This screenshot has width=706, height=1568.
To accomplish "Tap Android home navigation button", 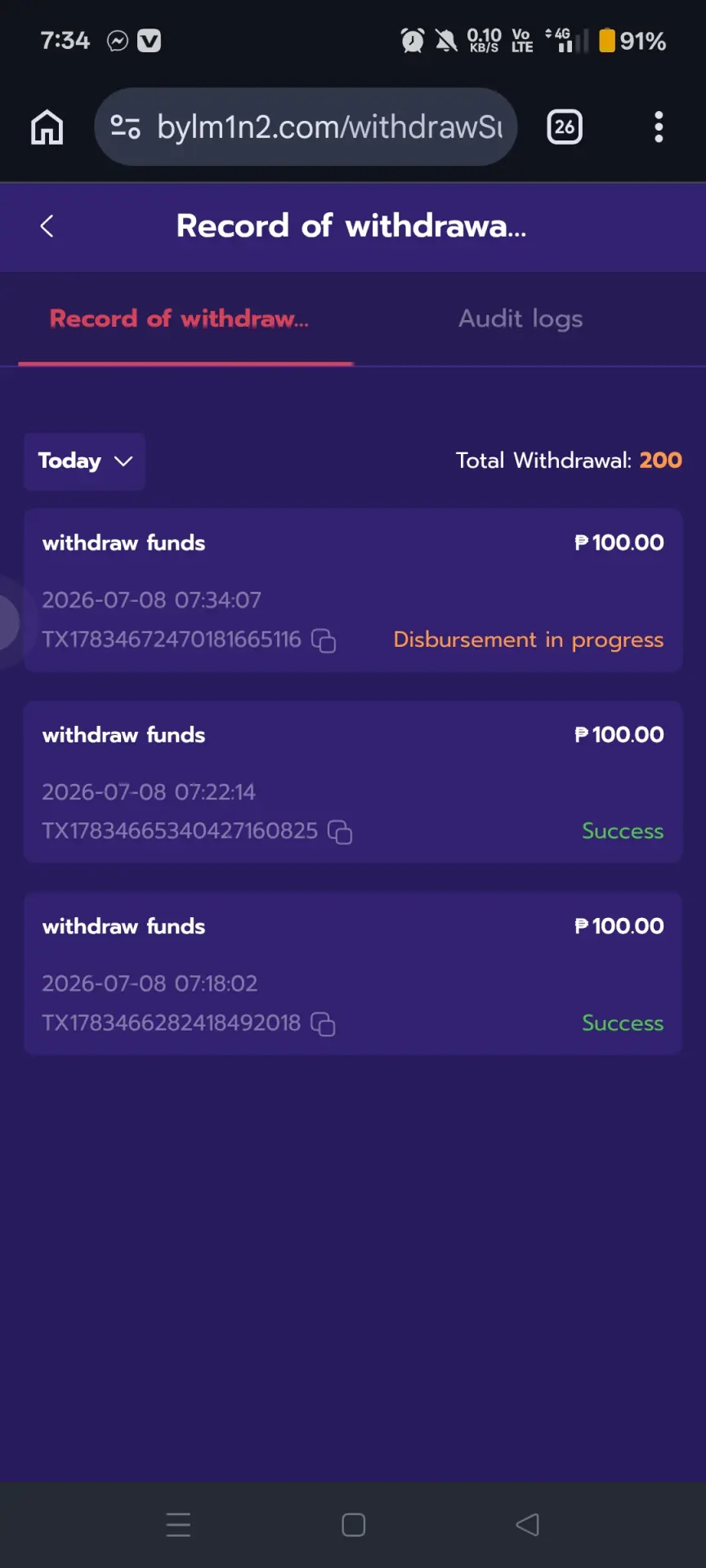I will coord(353,1525).
